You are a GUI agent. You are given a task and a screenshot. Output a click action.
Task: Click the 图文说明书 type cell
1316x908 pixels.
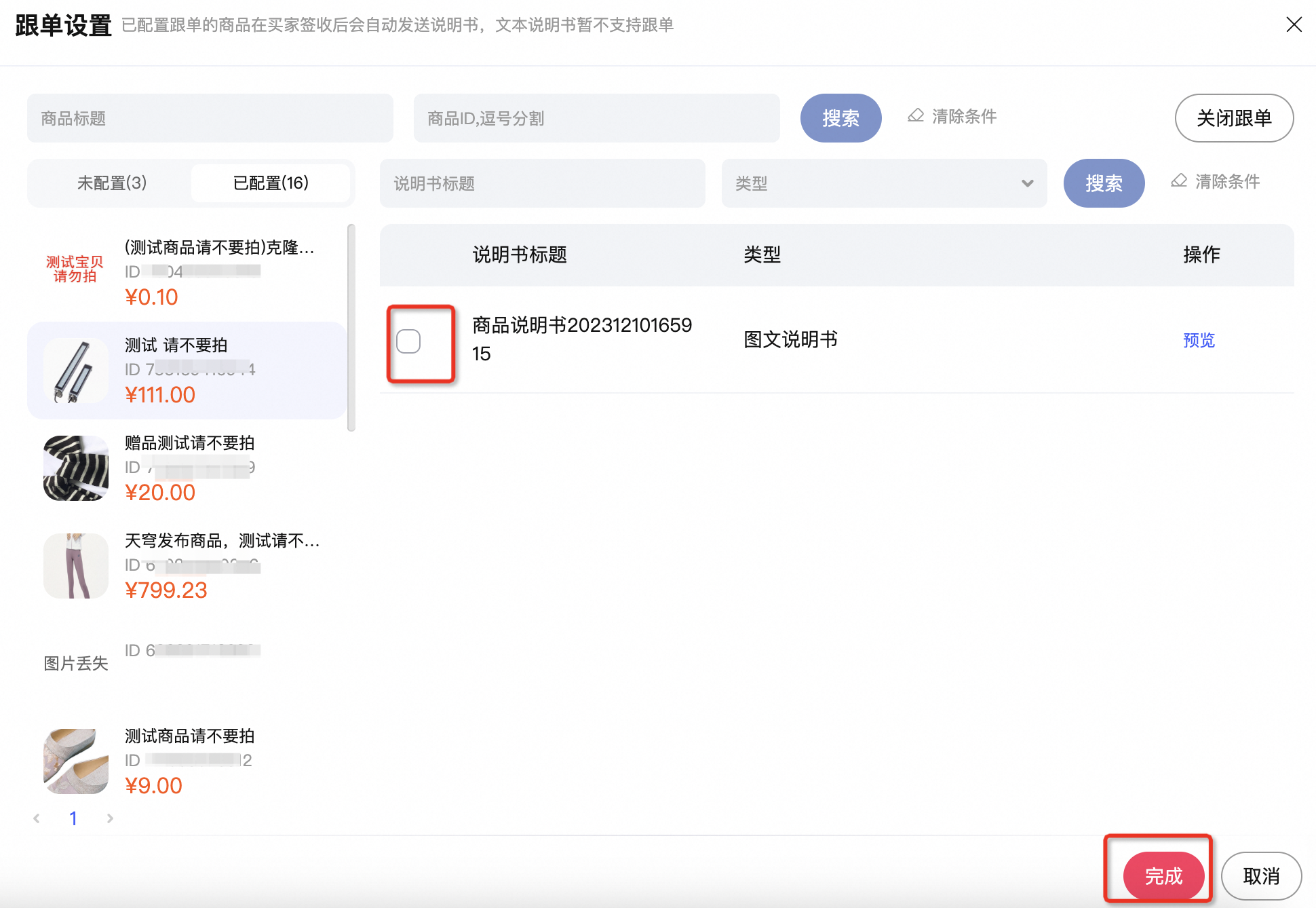790,339
